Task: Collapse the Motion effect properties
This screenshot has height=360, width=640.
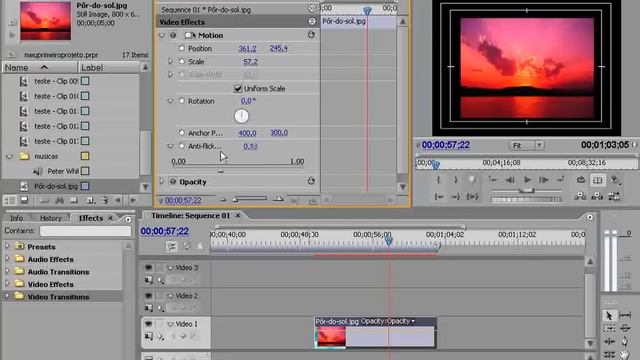Action: coord(162,36)
